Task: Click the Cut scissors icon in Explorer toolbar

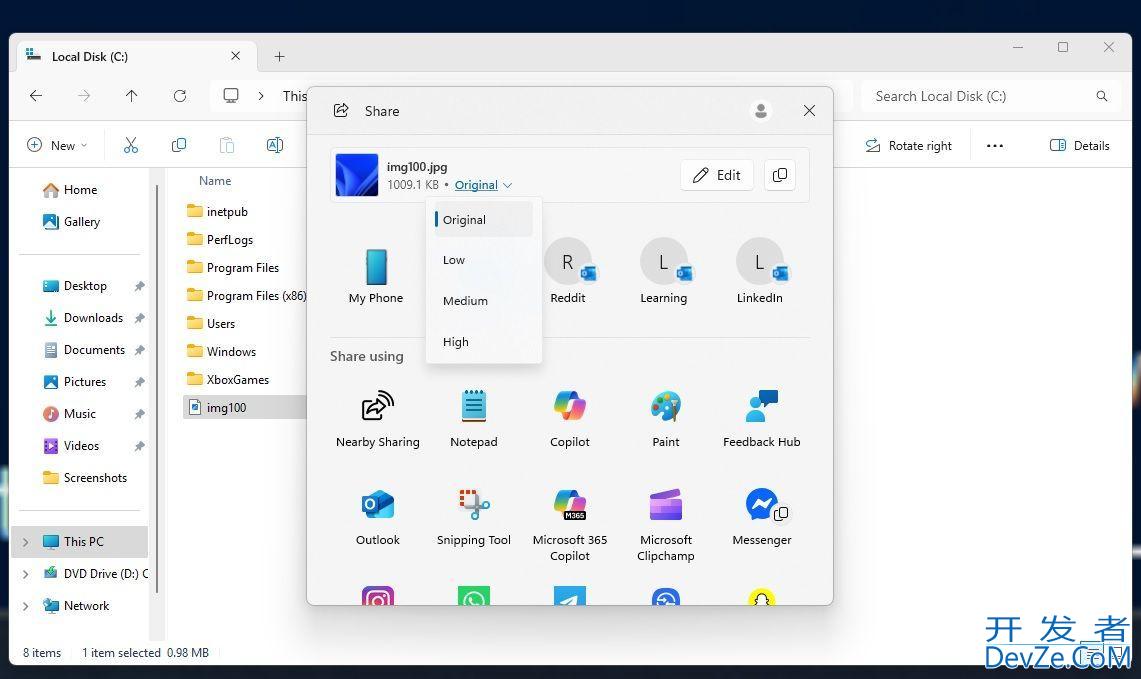Action: pos(131,146)
